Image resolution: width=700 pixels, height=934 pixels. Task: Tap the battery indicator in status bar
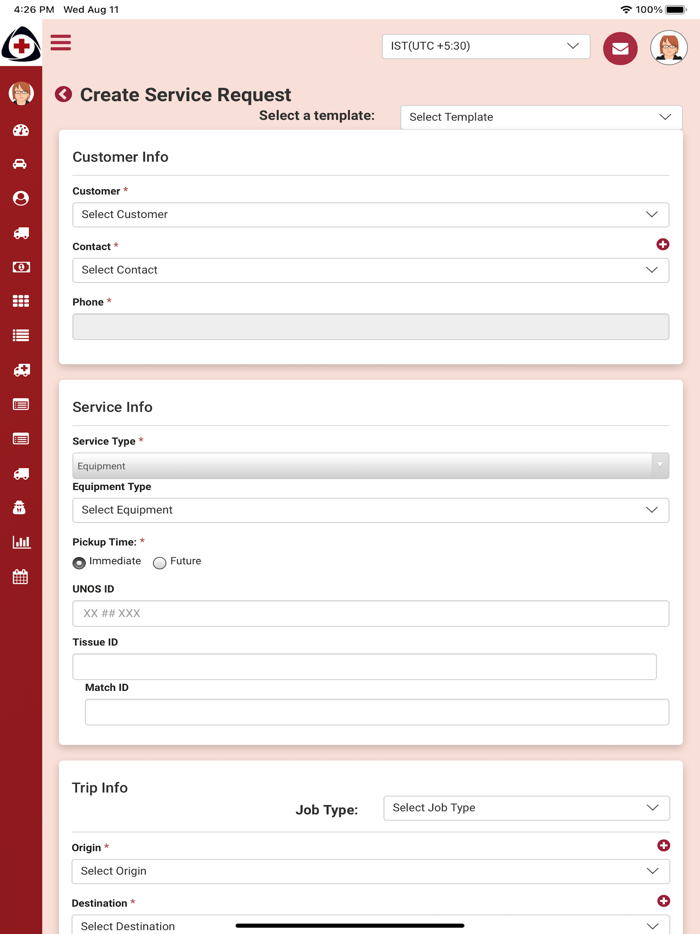[676, 10]
